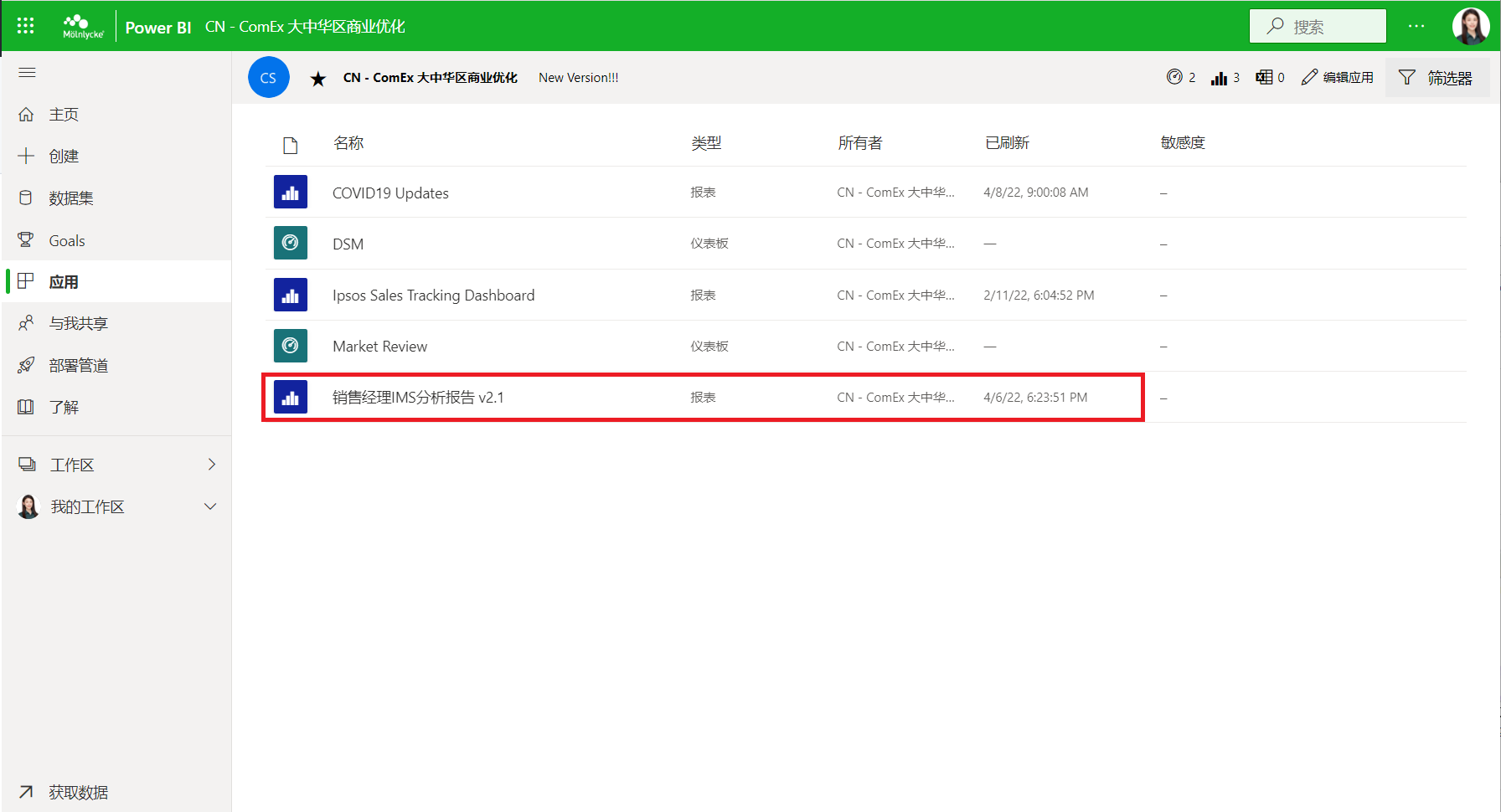The width and height of the screenshot is (1501, 812).
Task: Toggle the favorite star for the app
Action: click(318, 79)
